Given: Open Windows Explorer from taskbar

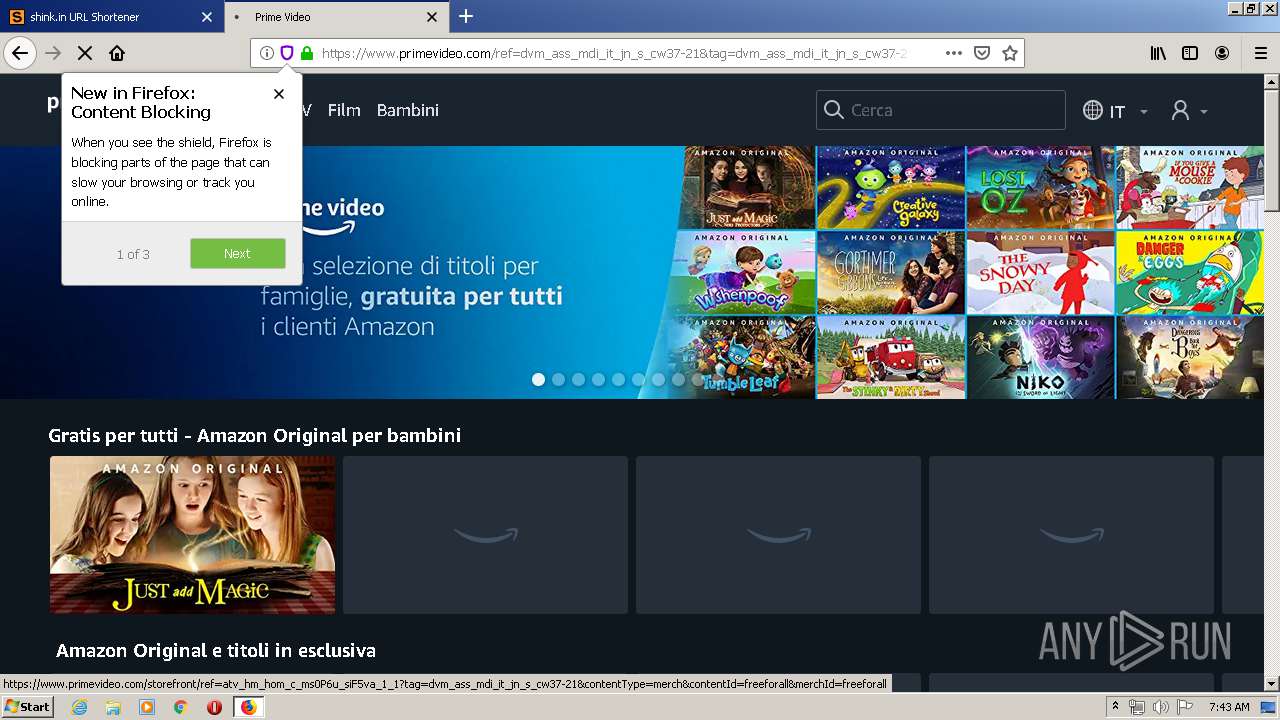Looking at the screenshot, I should 113,707.
